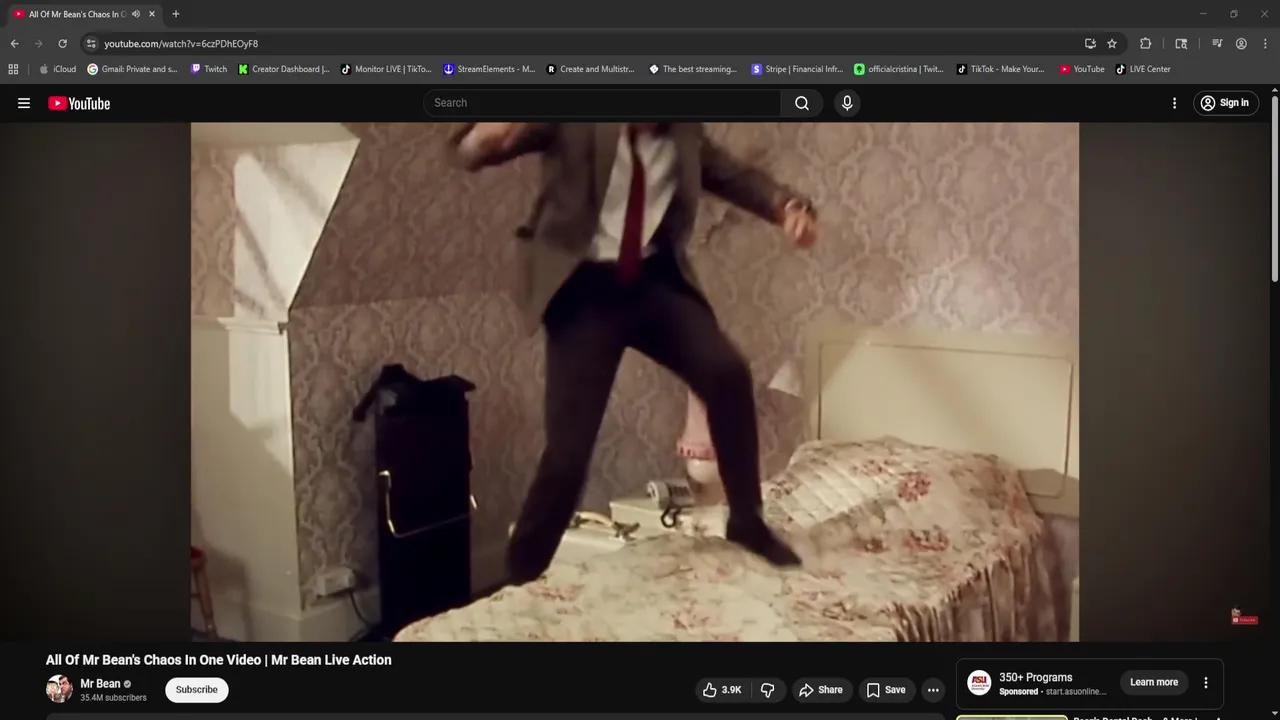Click the ASU ad logo
The width and height of the screenshot is (1280, 720).
point(980,683)
